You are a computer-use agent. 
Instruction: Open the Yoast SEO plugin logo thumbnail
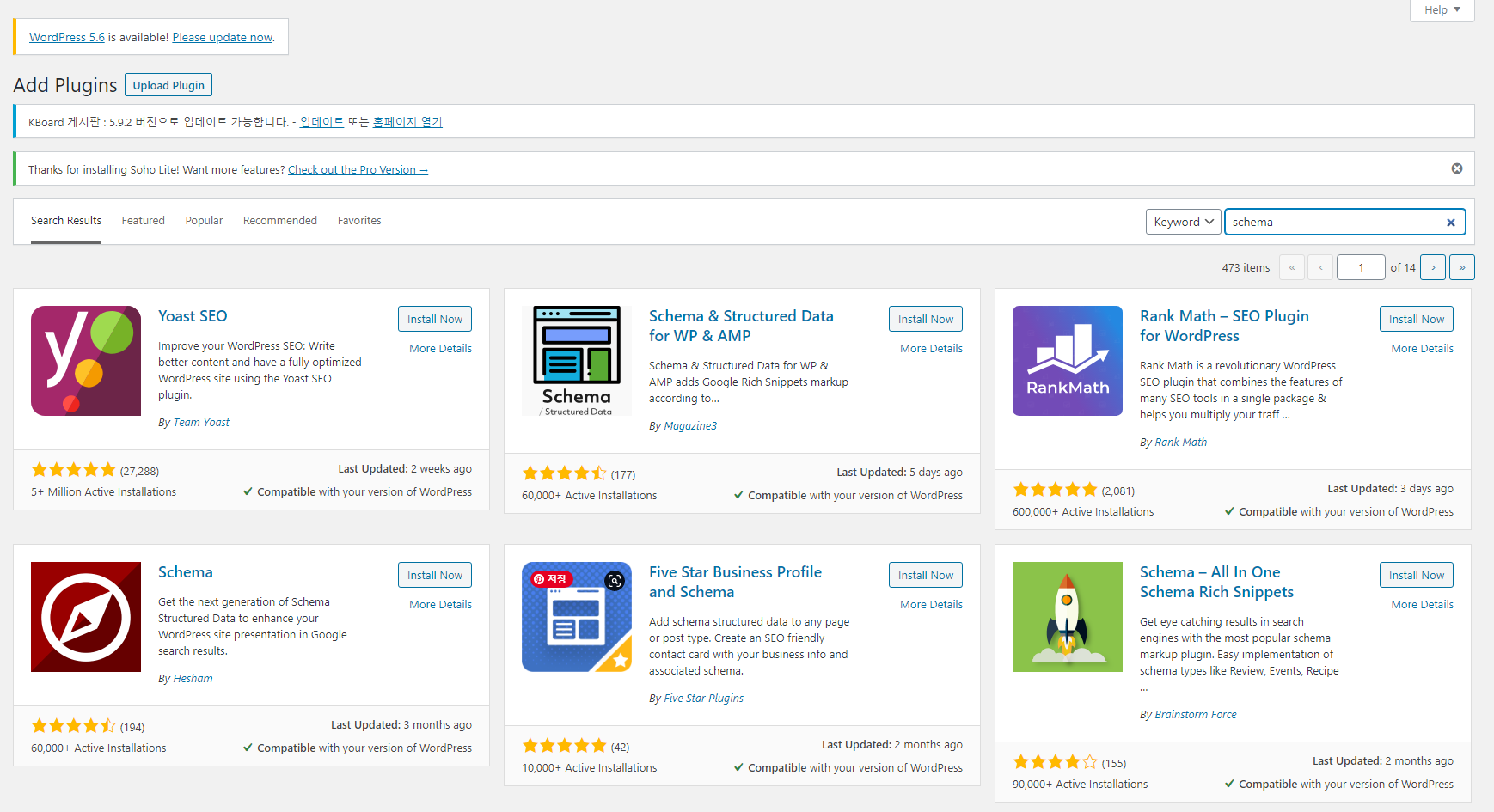tap(86, 361)
